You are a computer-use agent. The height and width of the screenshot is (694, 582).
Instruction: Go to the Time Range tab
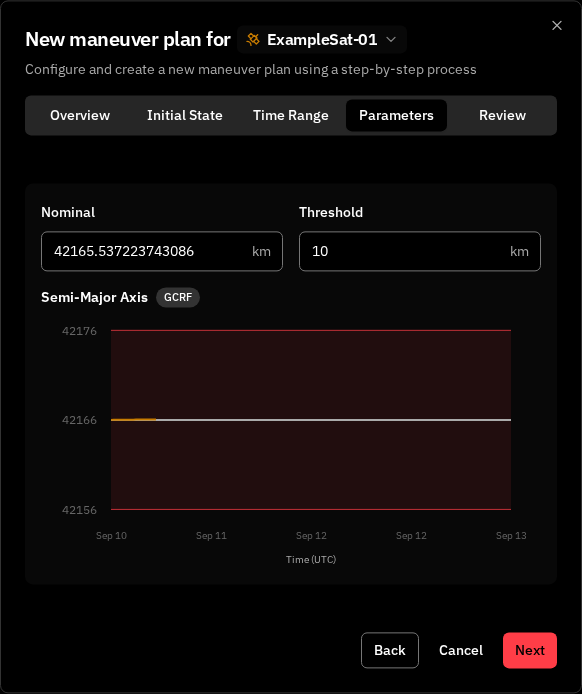[x=291, y=116]
